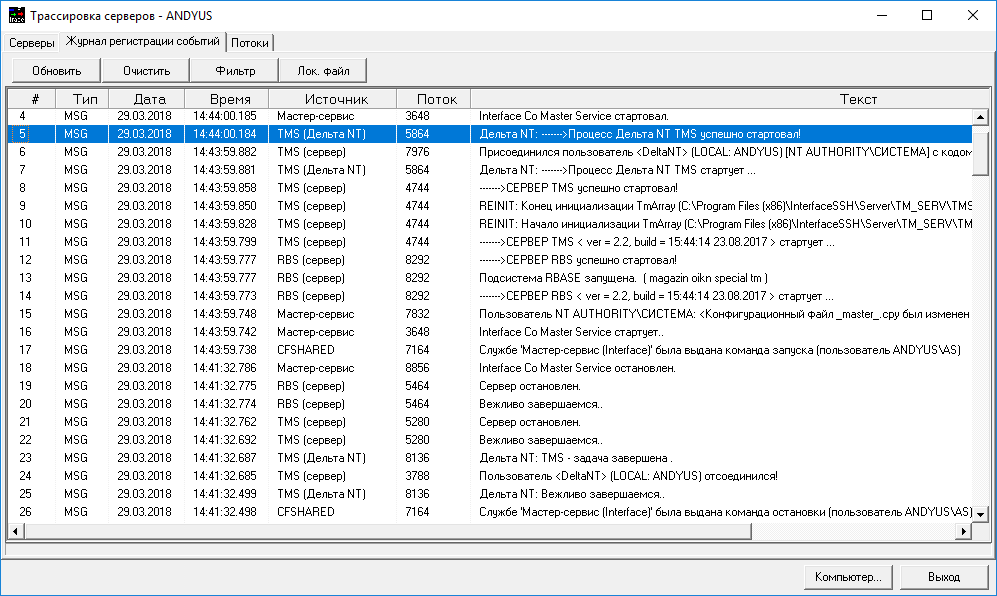Click the Текст column header
This screenshot has height=596, width=997.
click(857, 99)
